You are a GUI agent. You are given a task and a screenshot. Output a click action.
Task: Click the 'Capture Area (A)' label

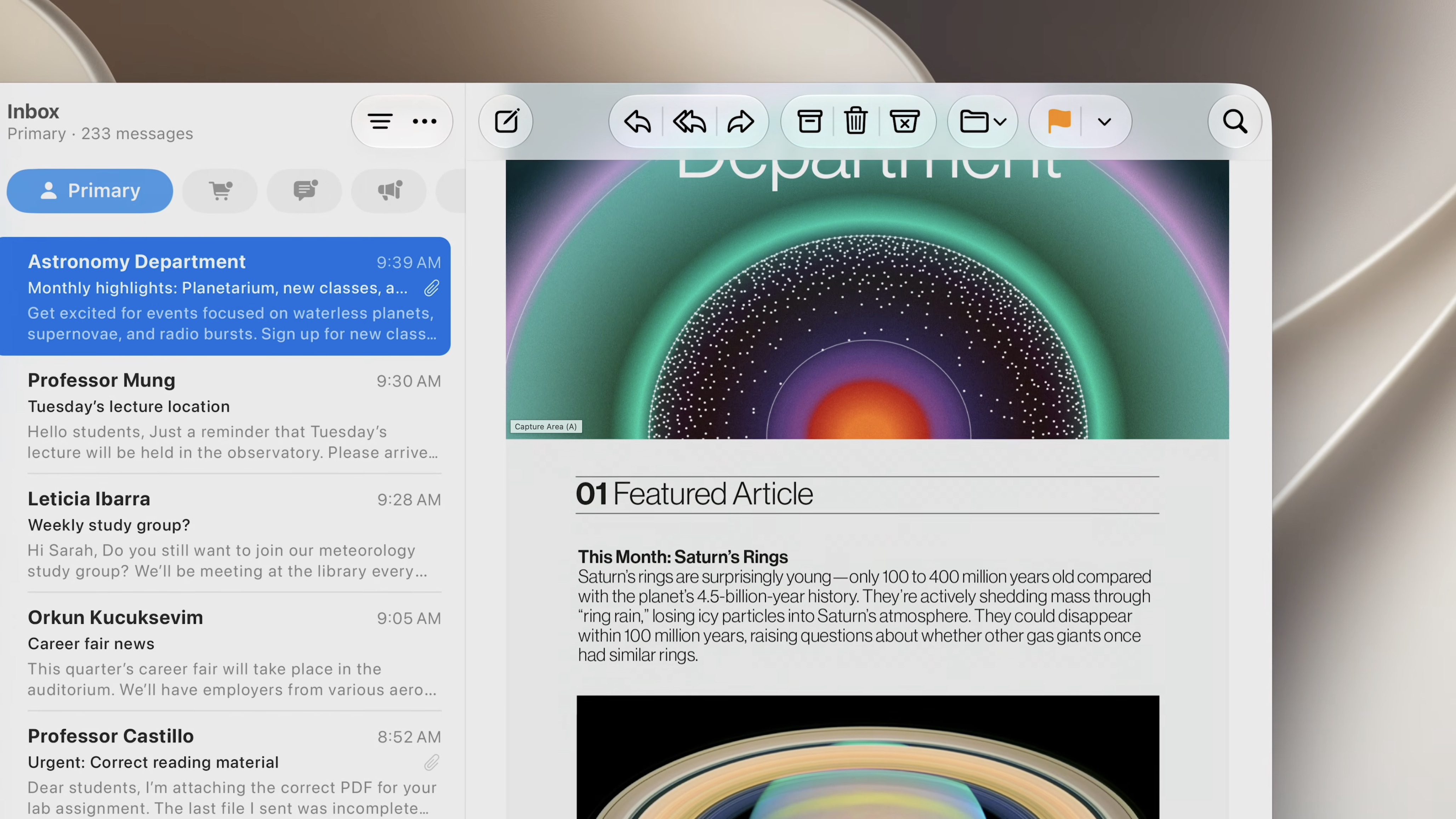545,427
